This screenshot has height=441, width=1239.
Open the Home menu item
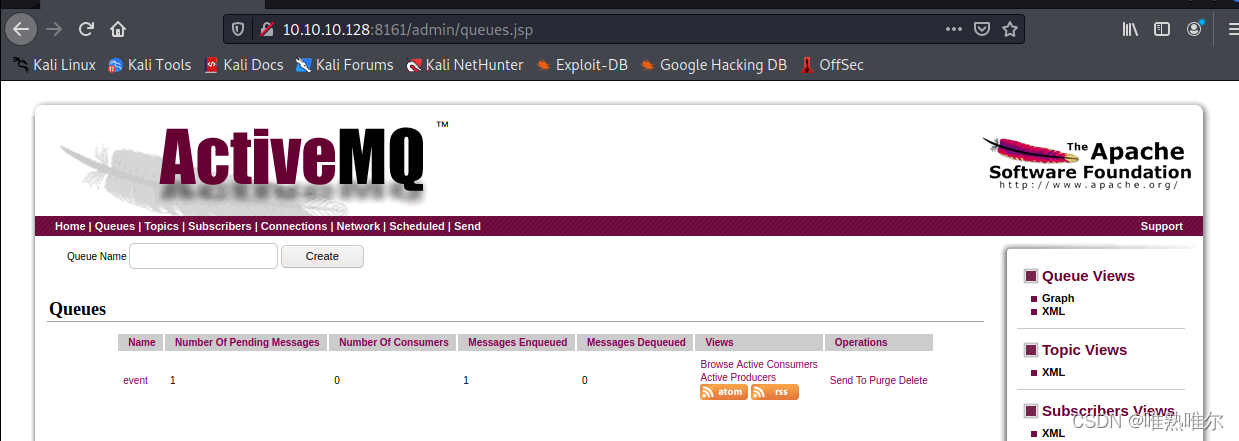point(70,226)
